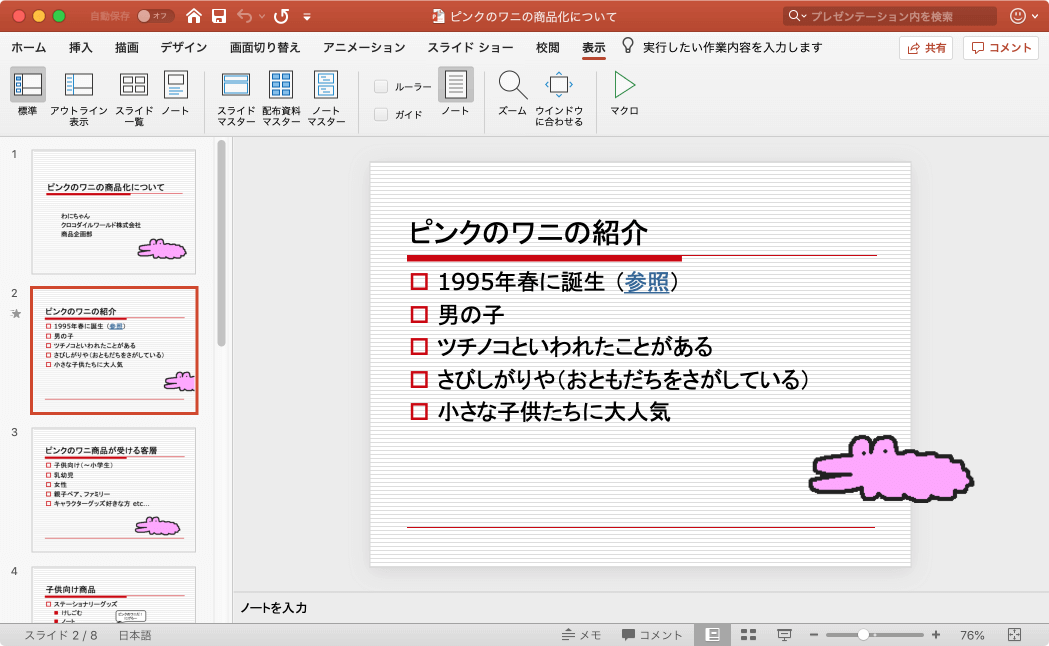Open the feedback smiley dropdown arrow
The width and height of the screenshot is (1049, 646).
click(x=1035, y=17)
